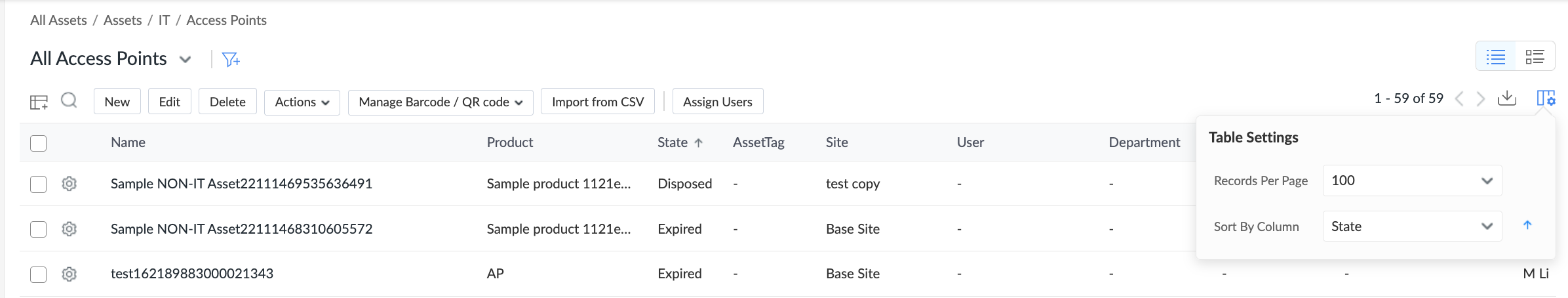Sort by the State column header
The width and height of the screenshot is (1568, 298).
673,142
